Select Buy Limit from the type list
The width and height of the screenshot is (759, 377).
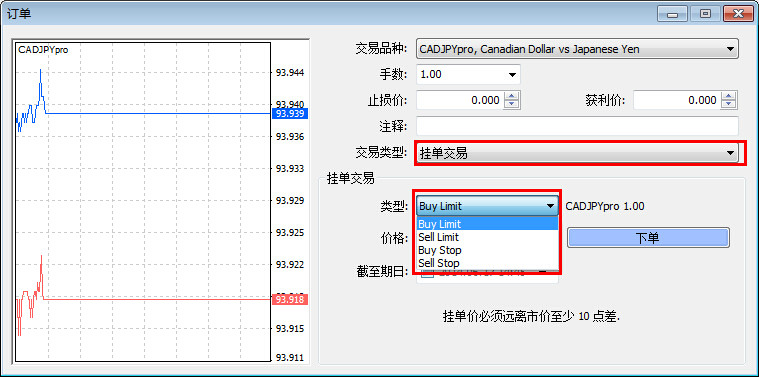coord(487,224)
